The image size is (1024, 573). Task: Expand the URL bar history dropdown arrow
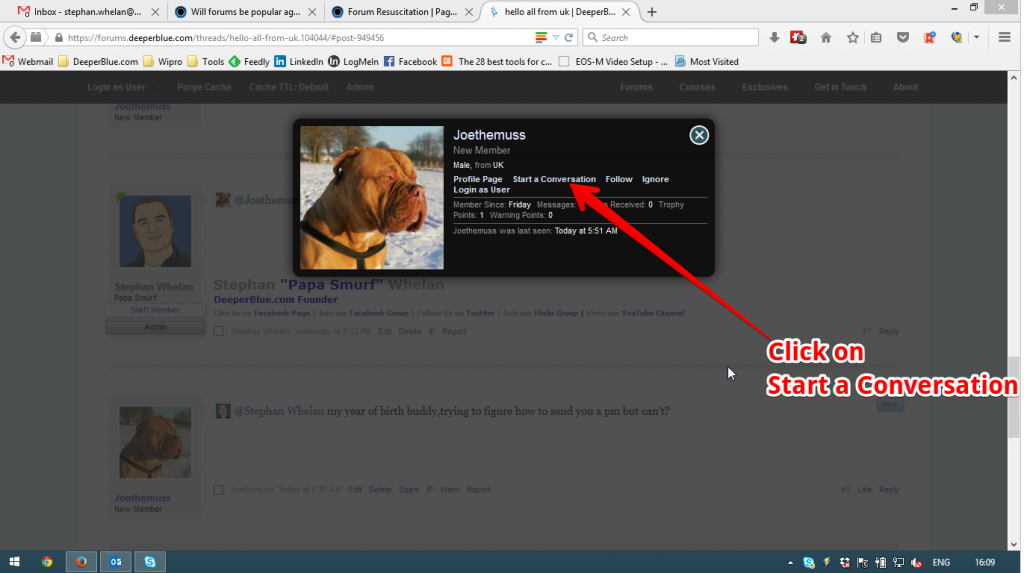pyautogui.click(x=556, y=38)
